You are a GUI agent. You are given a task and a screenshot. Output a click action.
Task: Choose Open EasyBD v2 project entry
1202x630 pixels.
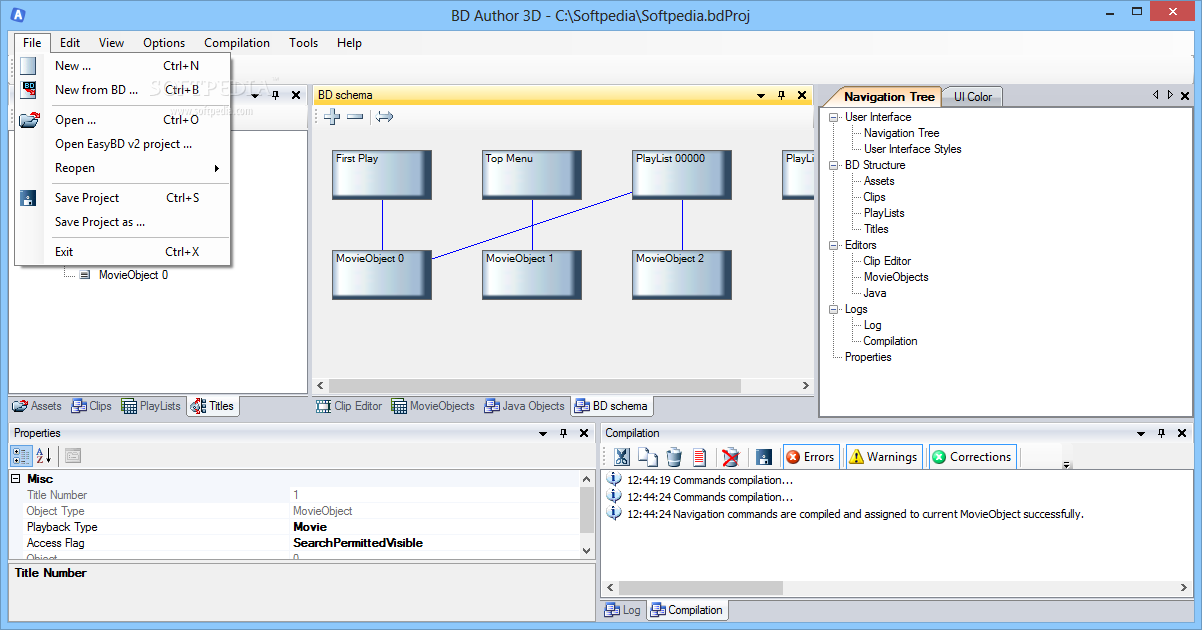(x=123, y=144)
